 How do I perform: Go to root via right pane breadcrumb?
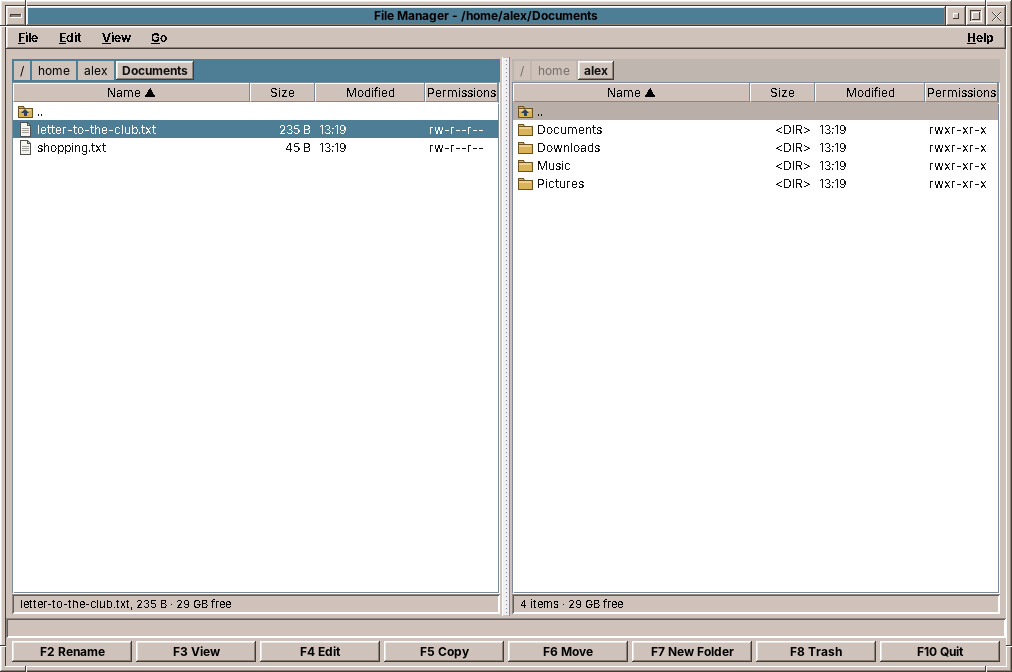coord(522,70)
